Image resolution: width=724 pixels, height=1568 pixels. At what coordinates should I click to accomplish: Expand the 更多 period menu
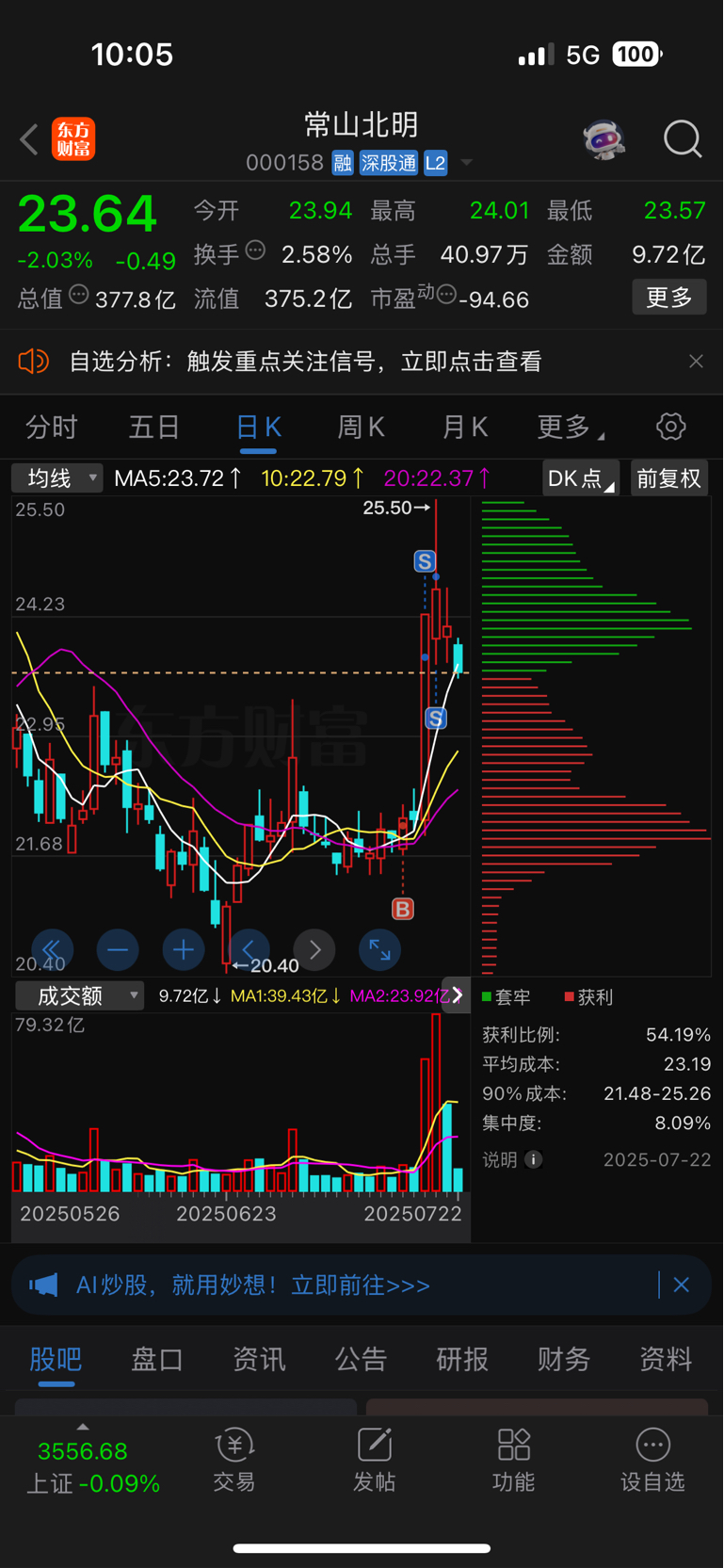point(571,428)
